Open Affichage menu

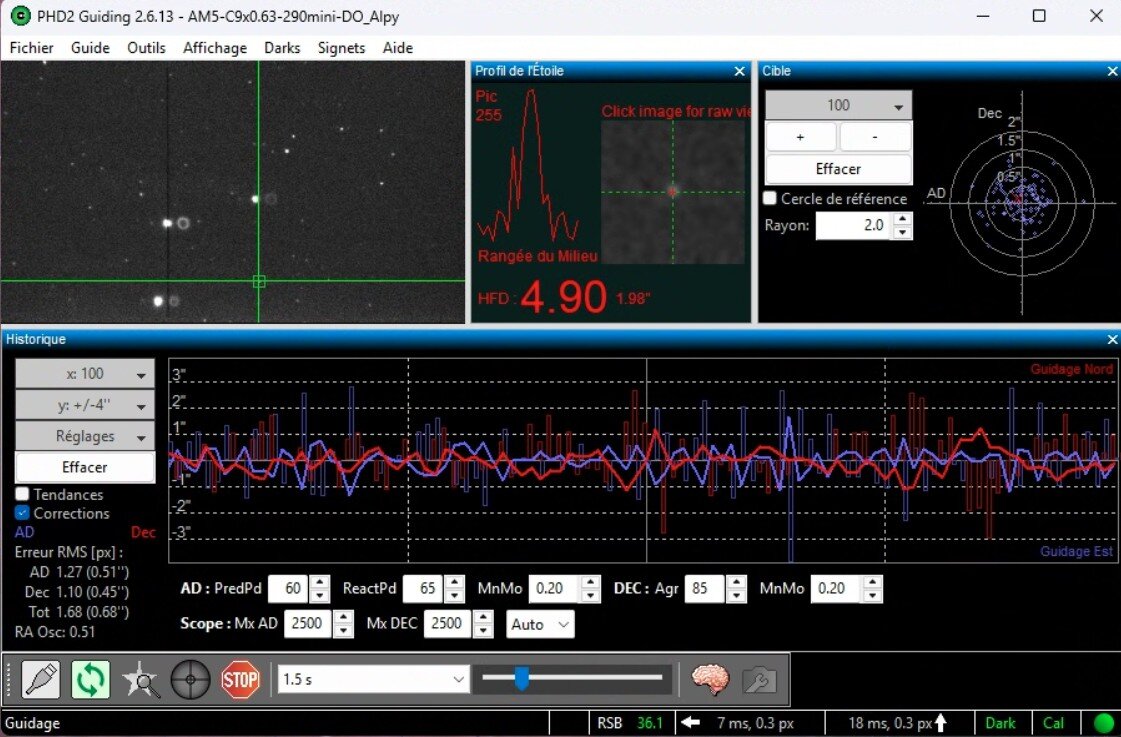pyautogui.click(x=215, y=48)
